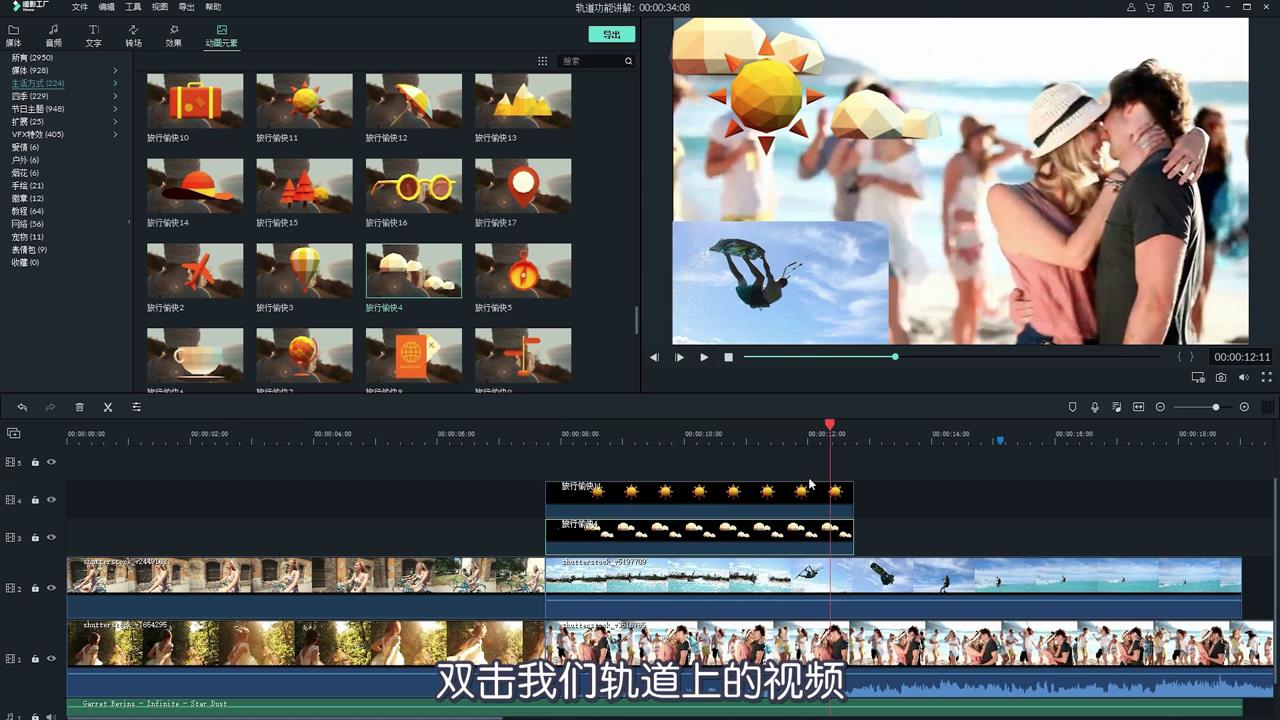Click the fit-timeline-to-window zoom icon
Viewport: 1280px width, 720px height.
[1138, 407]
